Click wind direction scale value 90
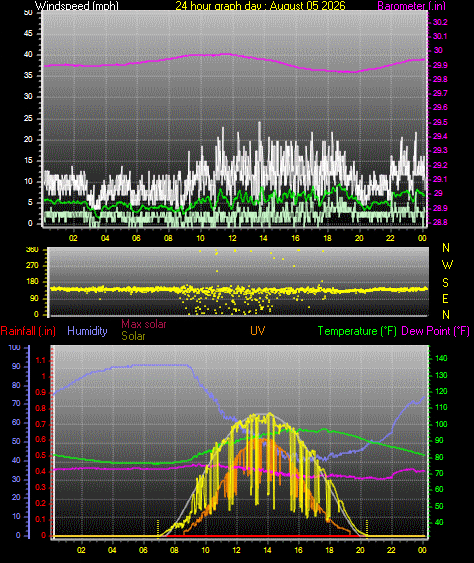The width and height of the screenshot is (474, 563). pyautogui.click(x=34, y=298)
